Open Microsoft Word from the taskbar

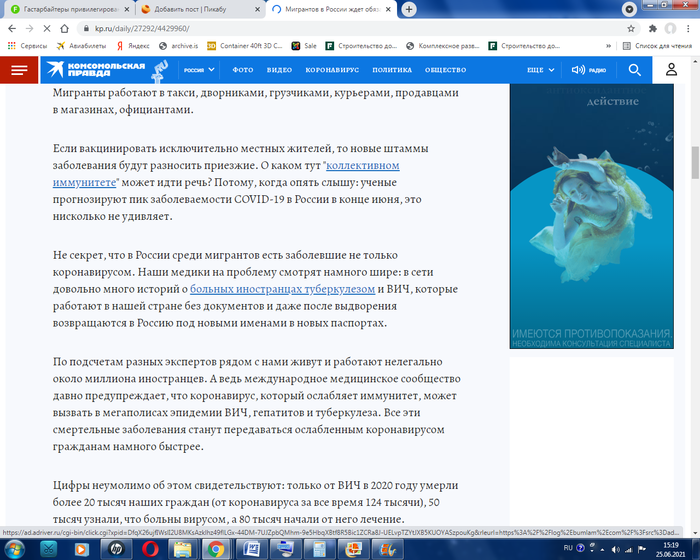coord(250,549)
